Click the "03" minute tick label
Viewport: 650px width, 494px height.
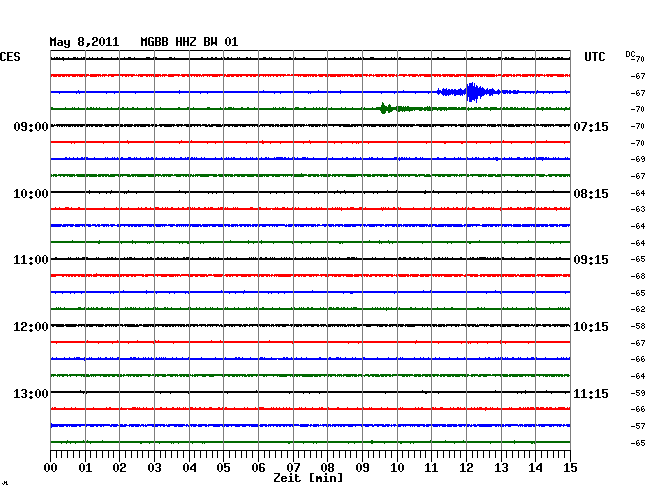coord(154,468)
